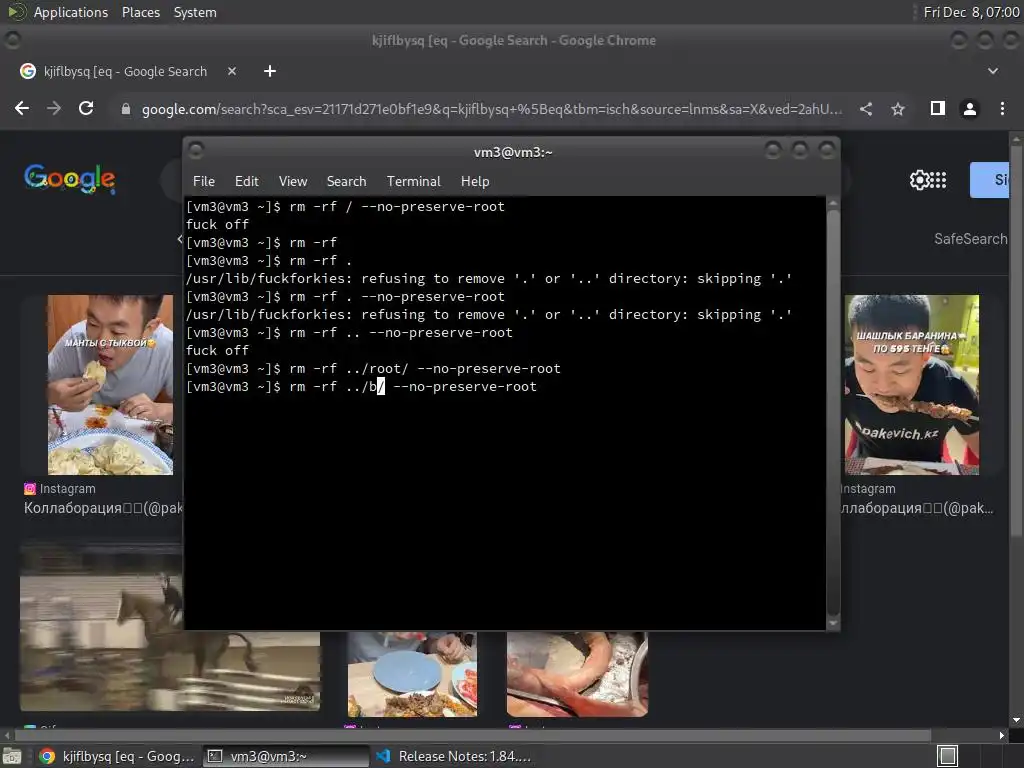
Task: Click Chrome page scrollbar down arrow
Action: (x=1016, y=720)
